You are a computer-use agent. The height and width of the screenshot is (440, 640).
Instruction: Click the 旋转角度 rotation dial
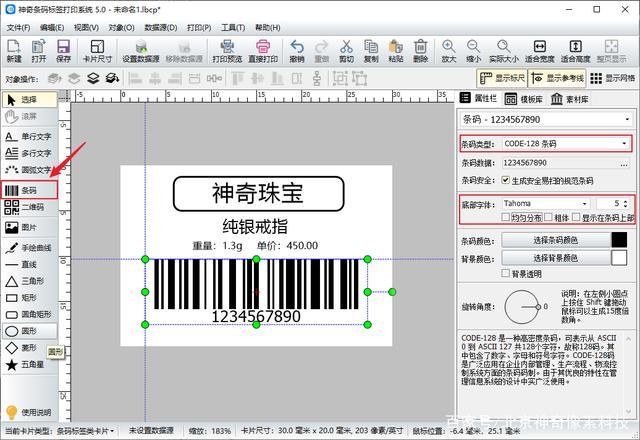(522, 307)
